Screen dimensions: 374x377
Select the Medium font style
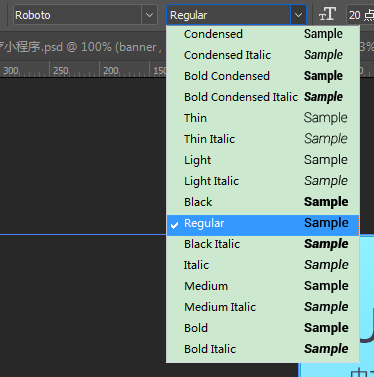coord(263,286)
